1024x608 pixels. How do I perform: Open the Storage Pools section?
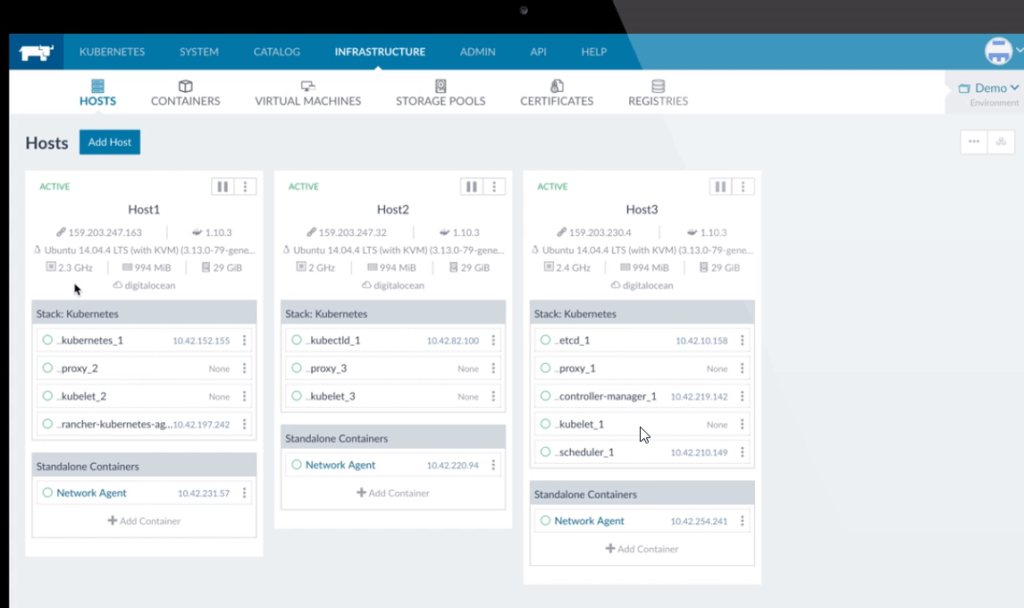tap(440, 93)
